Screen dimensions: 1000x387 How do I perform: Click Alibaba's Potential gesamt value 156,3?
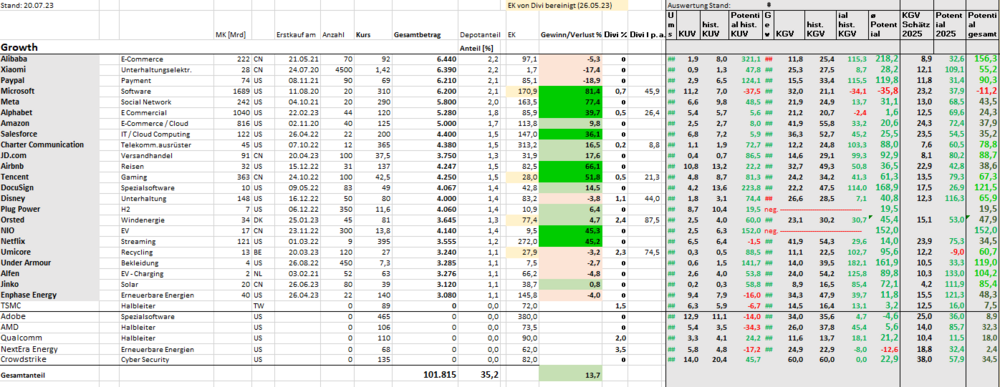click(983, 58)
